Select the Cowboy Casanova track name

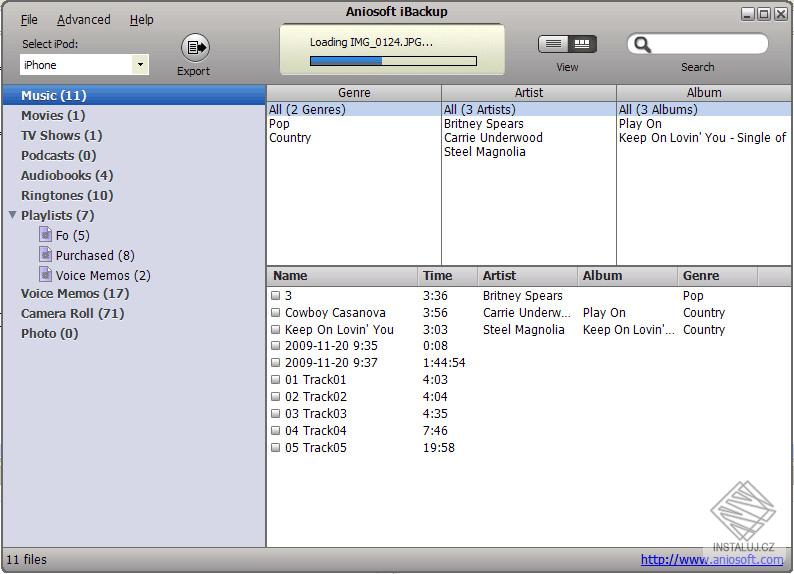point(335,312)
